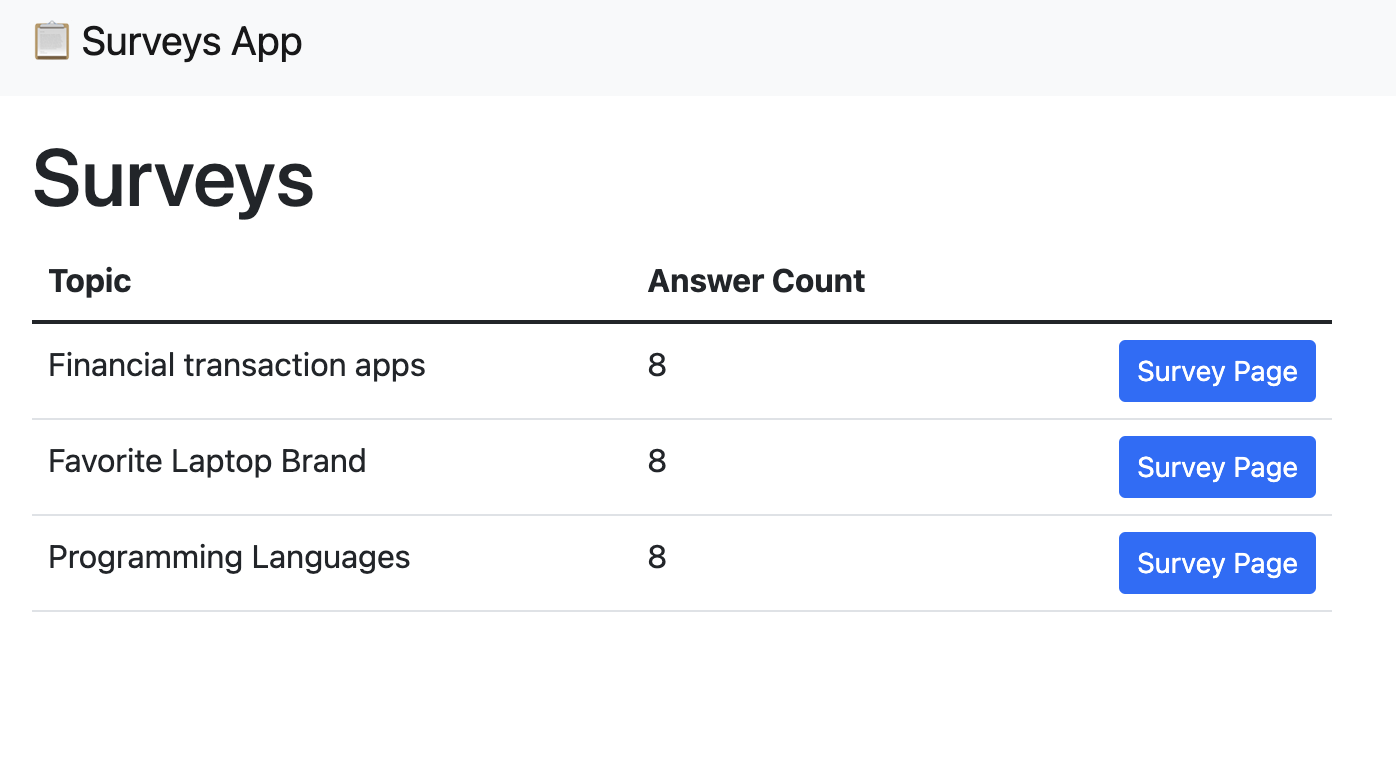The height and width of the screenshot is (758, 1396).
Task: Open the Surveys App home link
Action: point(167,41)
